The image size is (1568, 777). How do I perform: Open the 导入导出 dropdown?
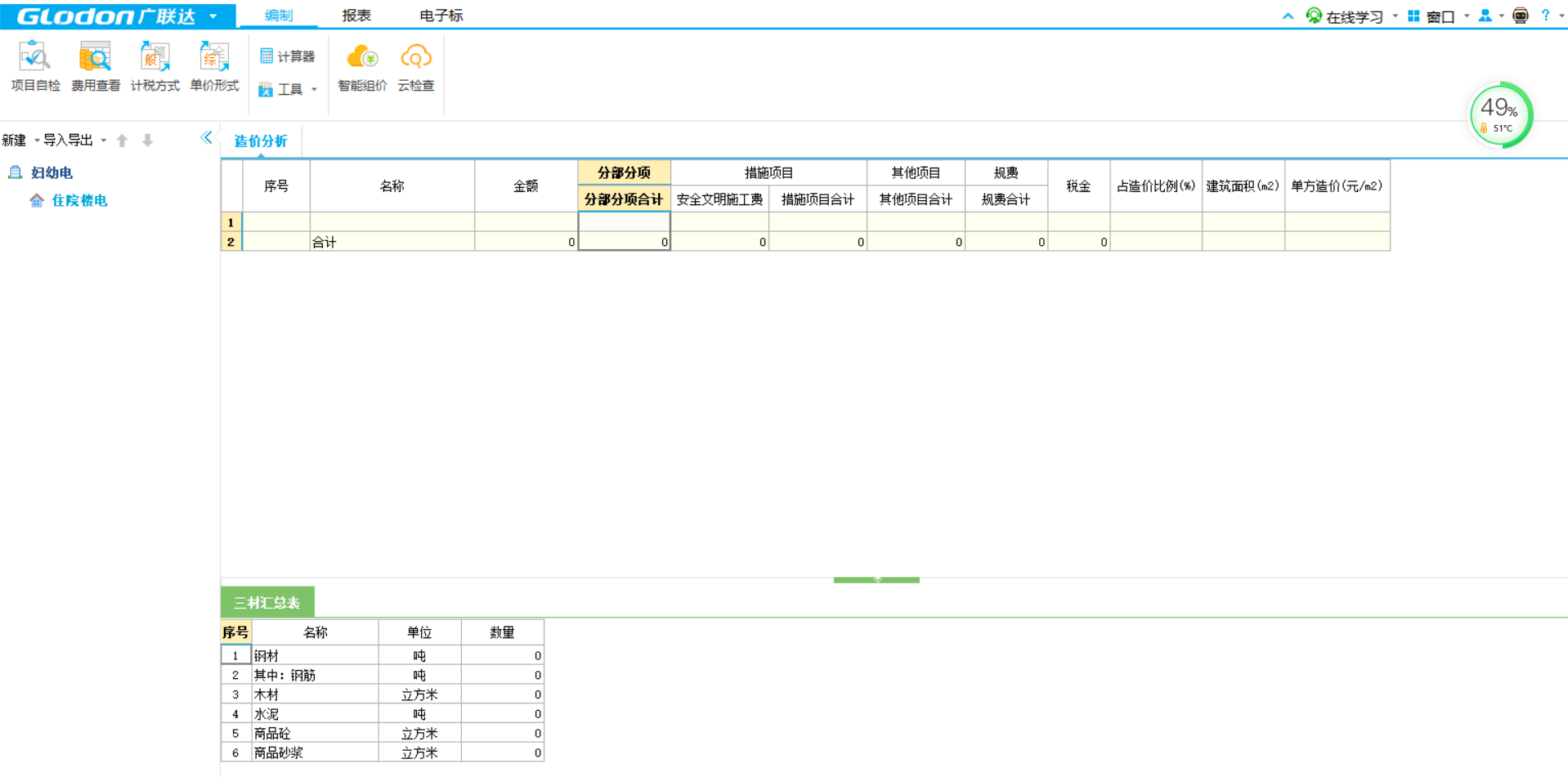click(x=104, y=141)
